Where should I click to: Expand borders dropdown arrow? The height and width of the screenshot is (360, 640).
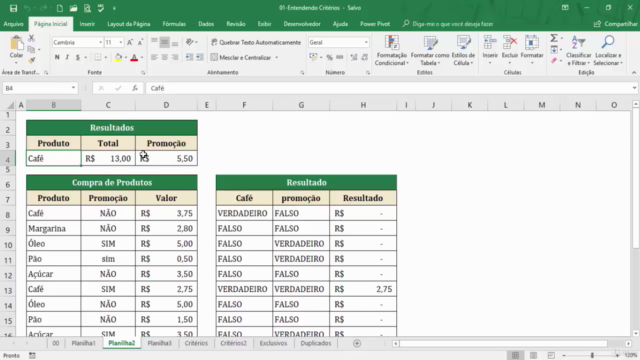tap(105, 58)
